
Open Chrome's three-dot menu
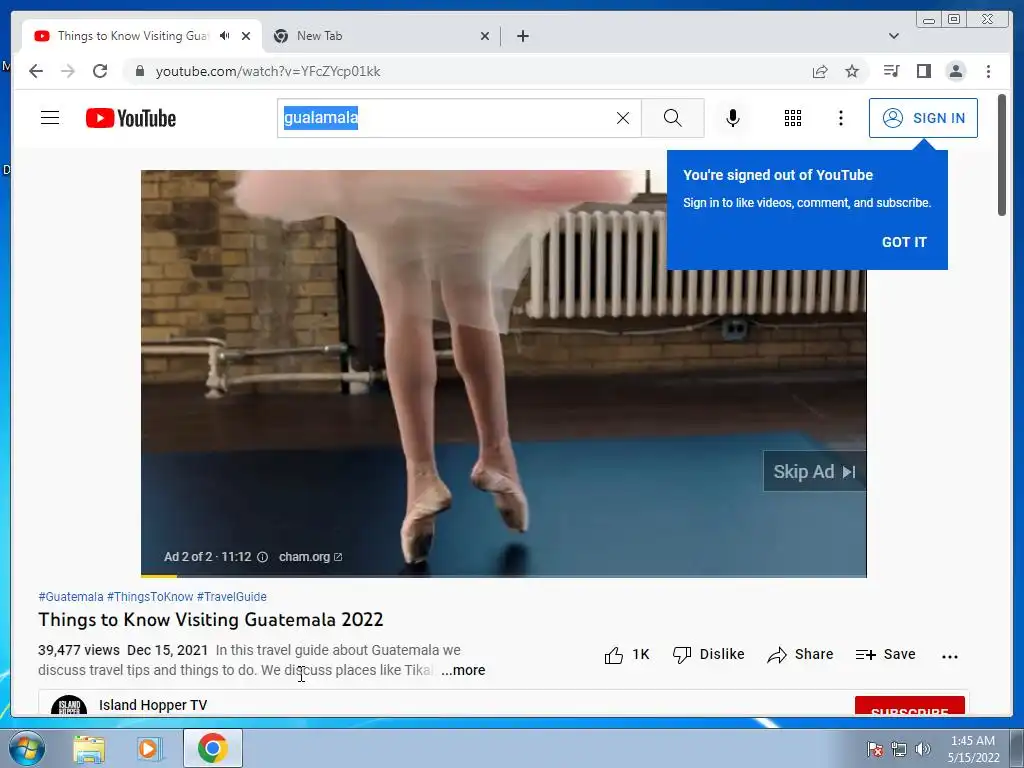[x=989, y=71]
